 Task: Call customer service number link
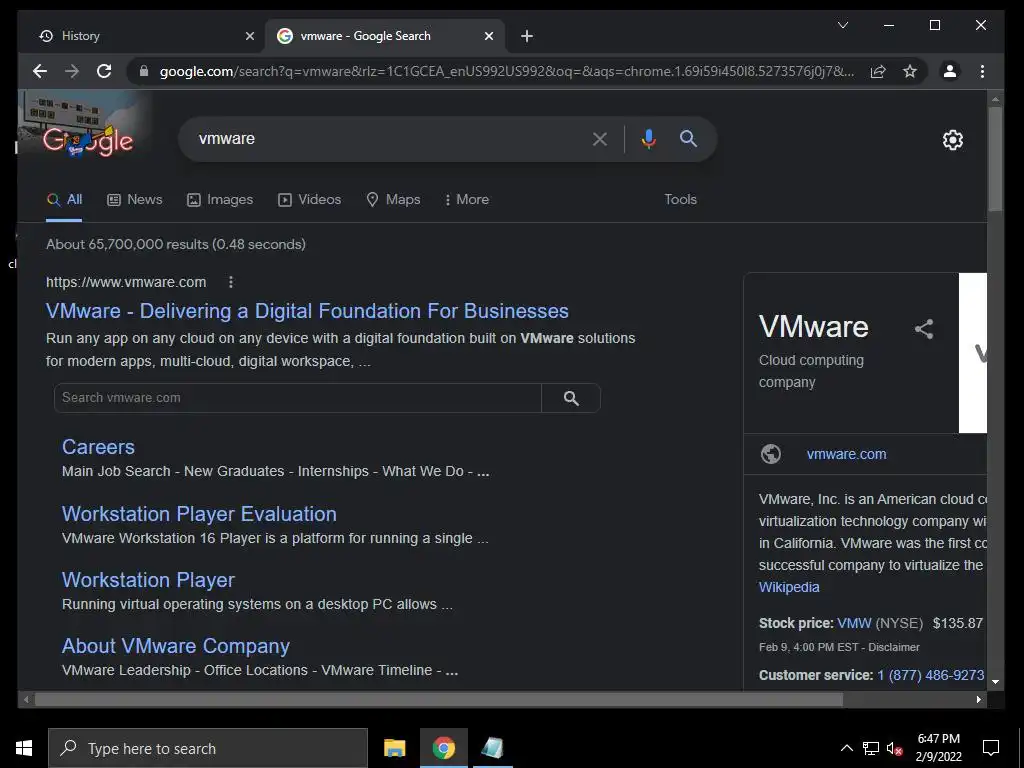coord(931,675)
